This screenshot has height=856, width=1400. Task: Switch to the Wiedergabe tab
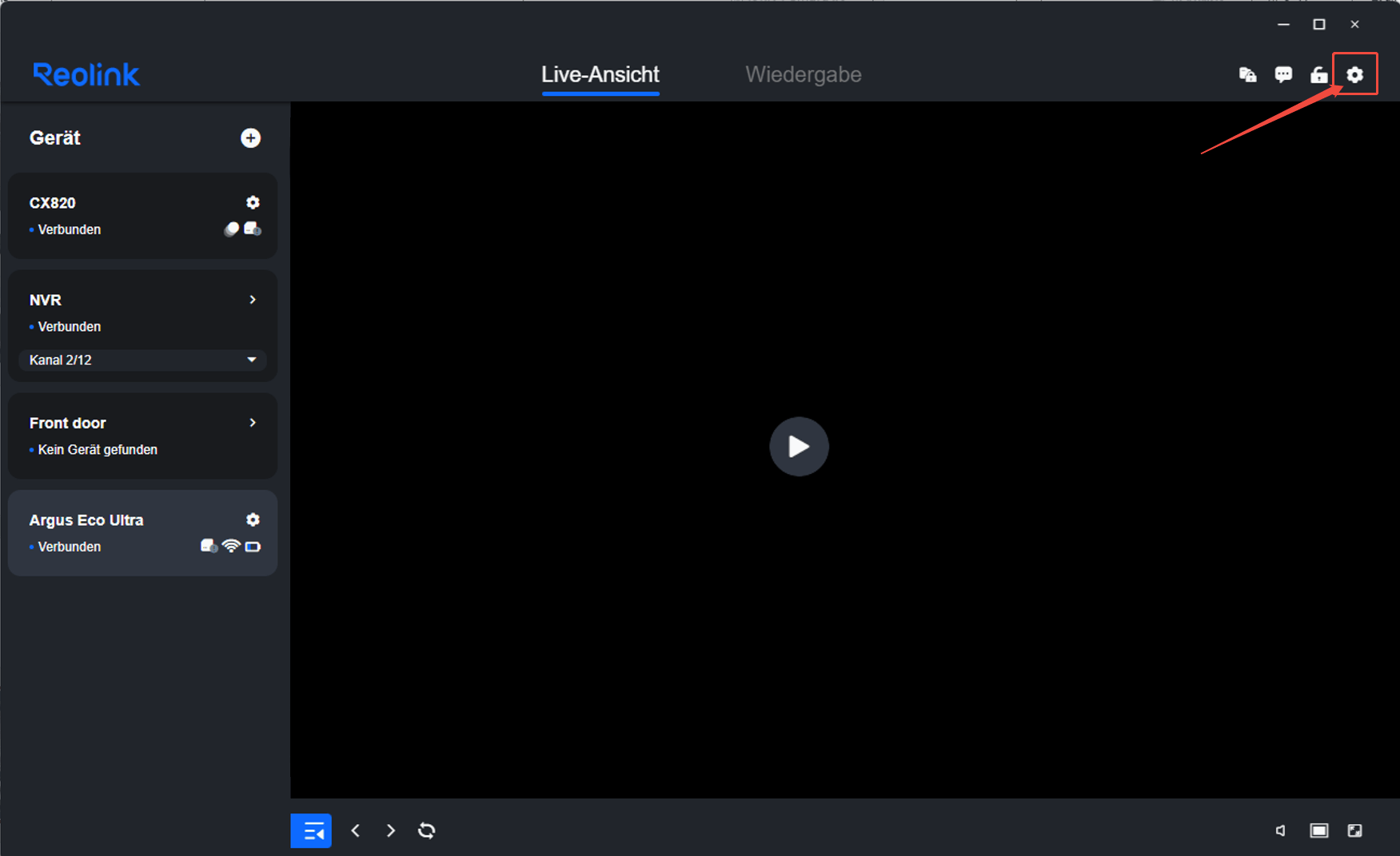(x=804, y=74)
